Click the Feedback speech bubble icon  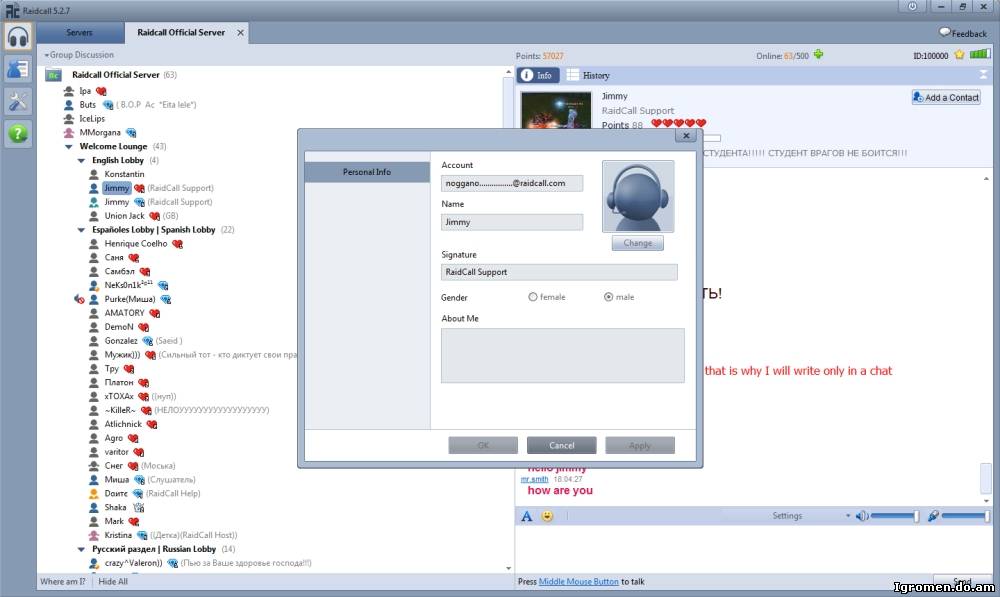[x=945, y=32]
